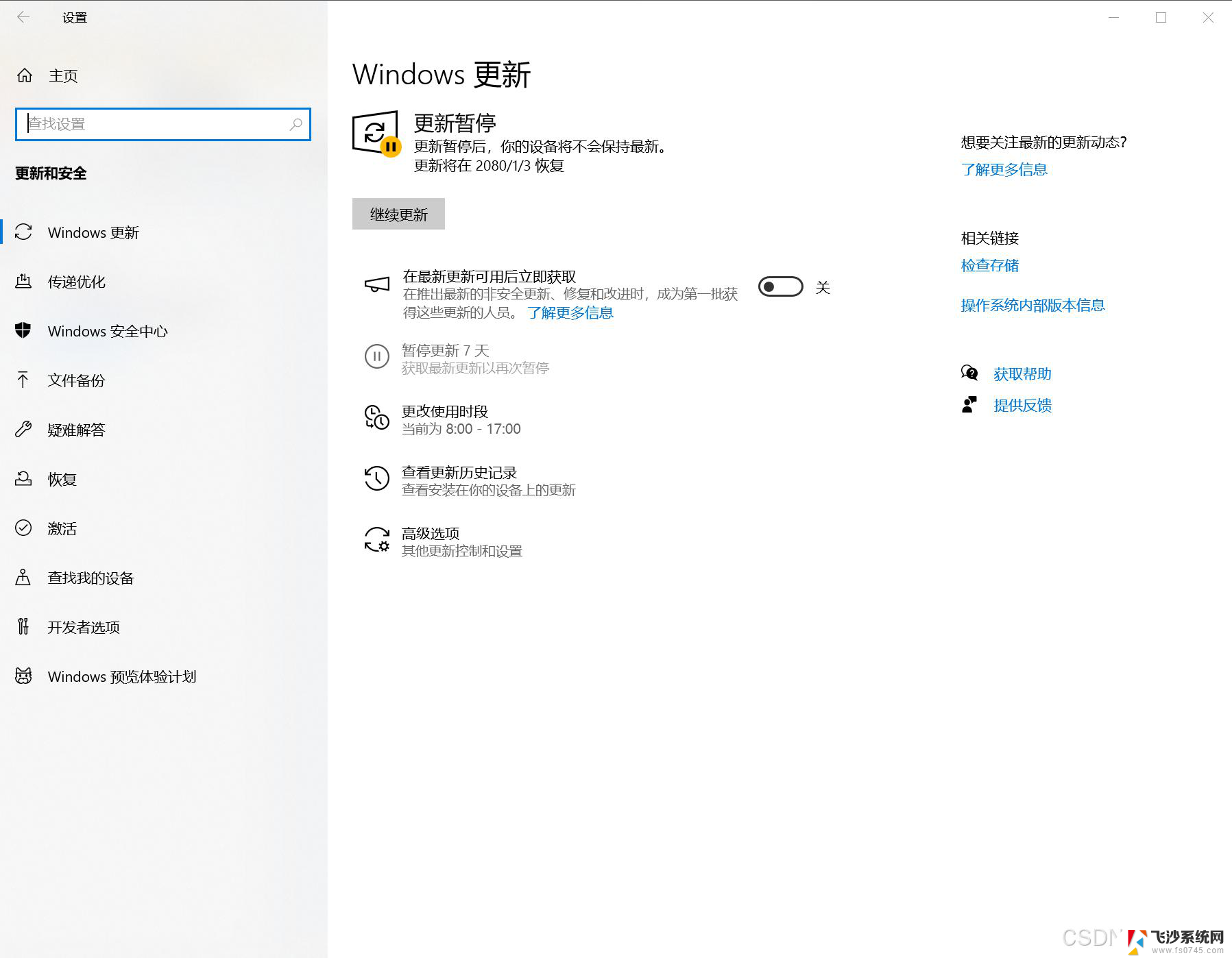Minimize the Settings window

[1114, 18]
